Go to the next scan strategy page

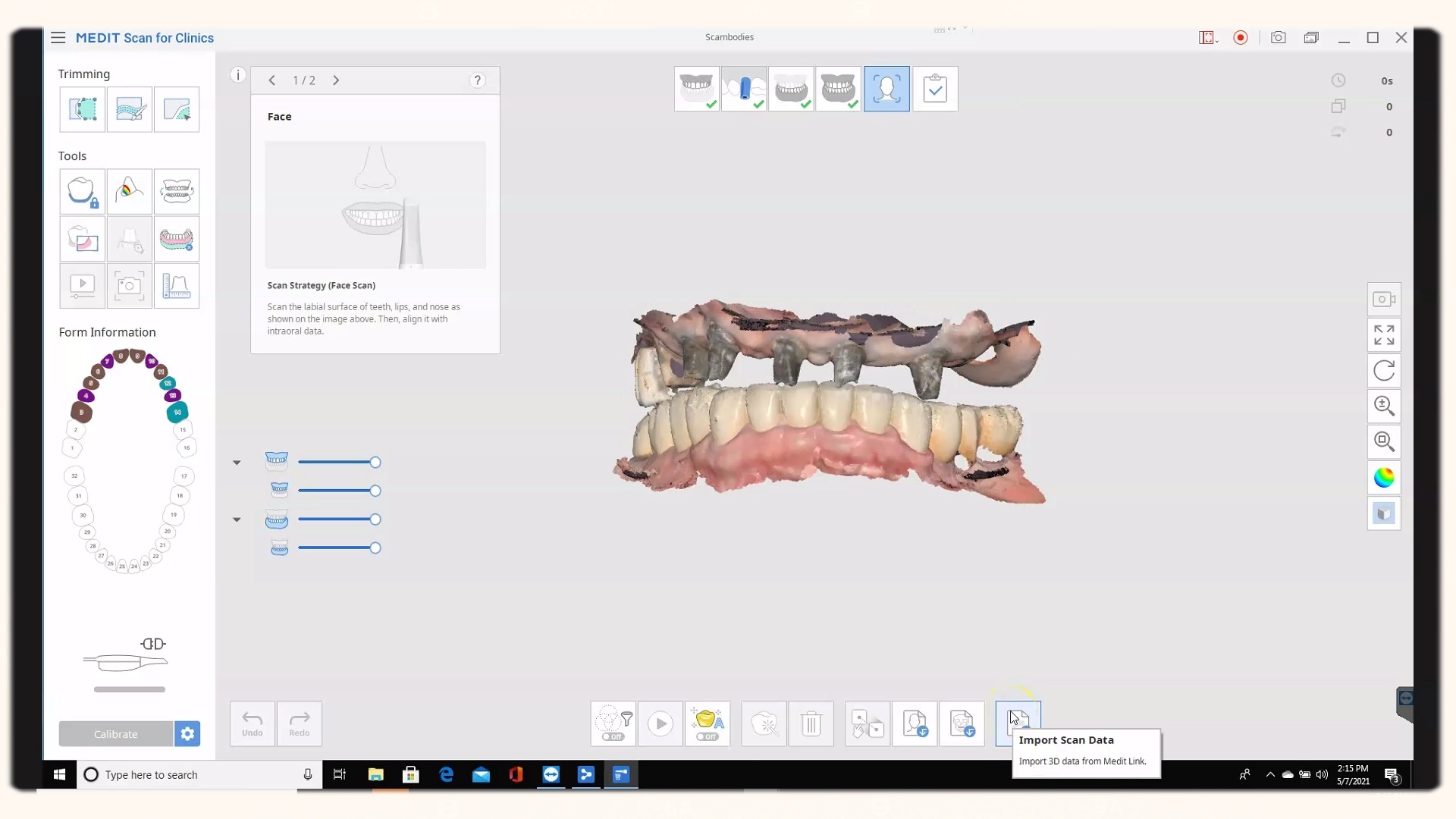click(336, 80)
